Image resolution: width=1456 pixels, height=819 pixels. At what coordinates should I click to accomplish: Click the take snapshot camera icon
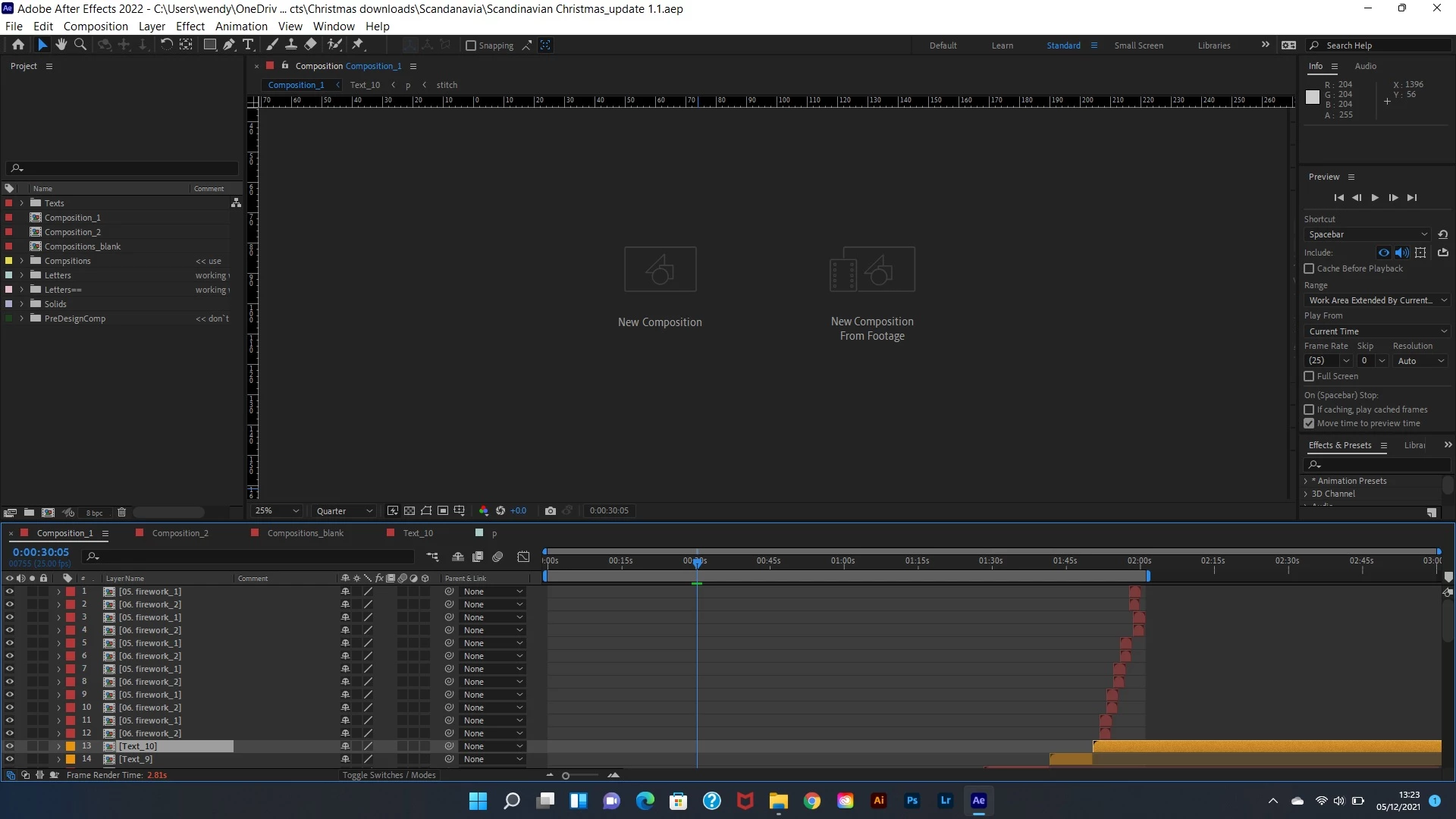[x=551, y=511]
